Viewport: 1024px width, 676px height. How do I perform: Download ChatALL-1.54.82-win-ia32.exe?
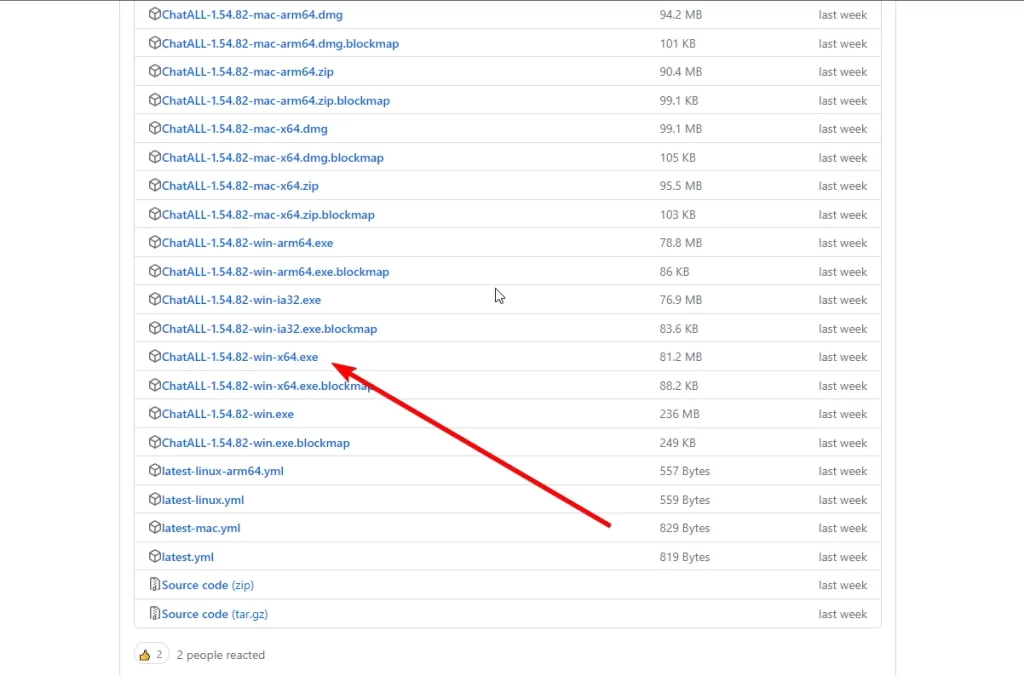[242, 300]
